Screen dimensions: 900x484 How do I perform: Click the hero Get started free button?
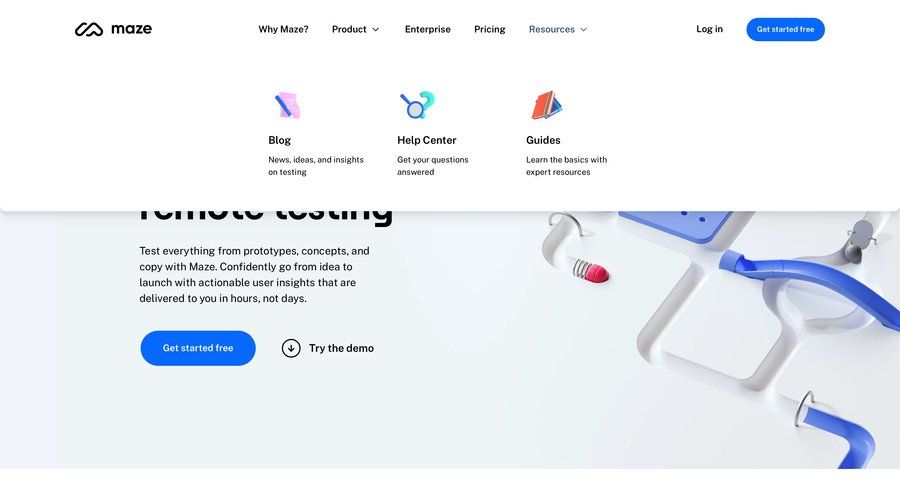[x=198, y=348]
